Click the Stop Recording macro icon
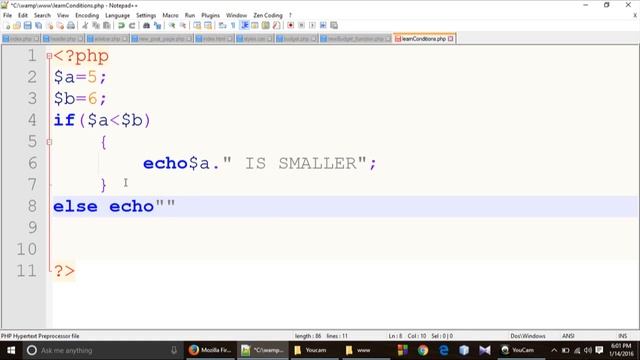 tap(301, 26)
